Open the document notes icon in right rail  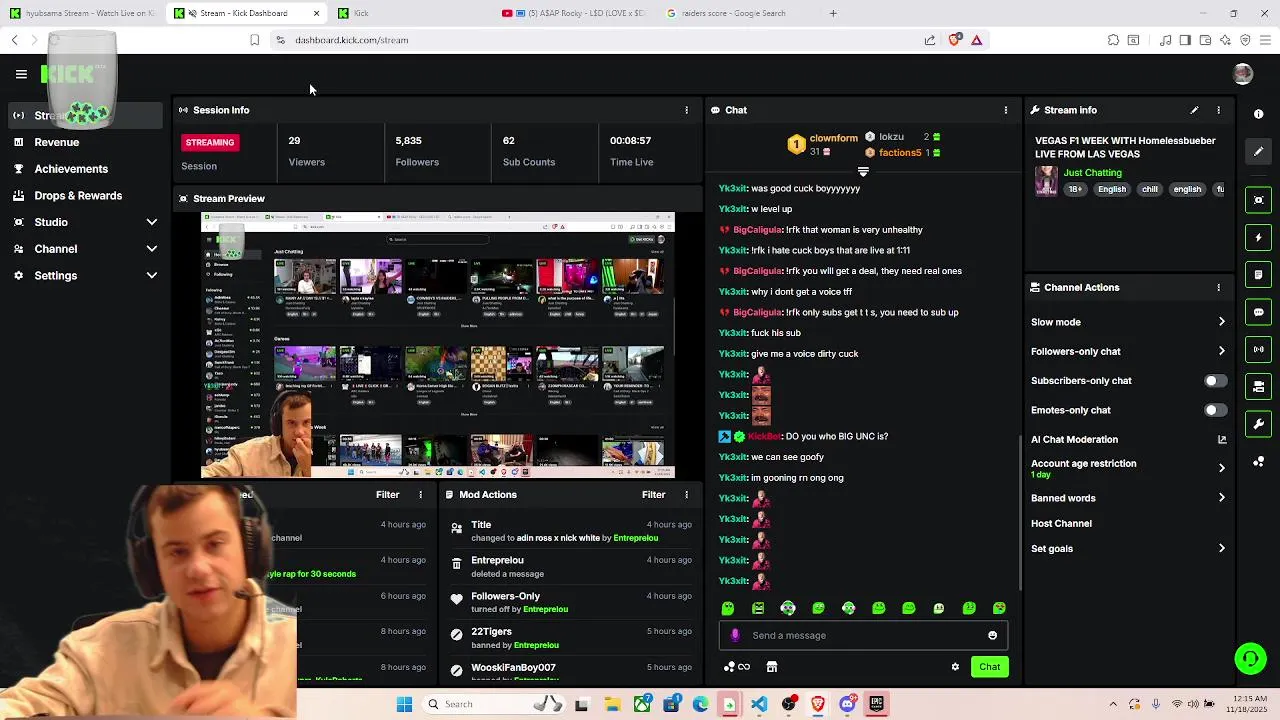(1259, 274)
